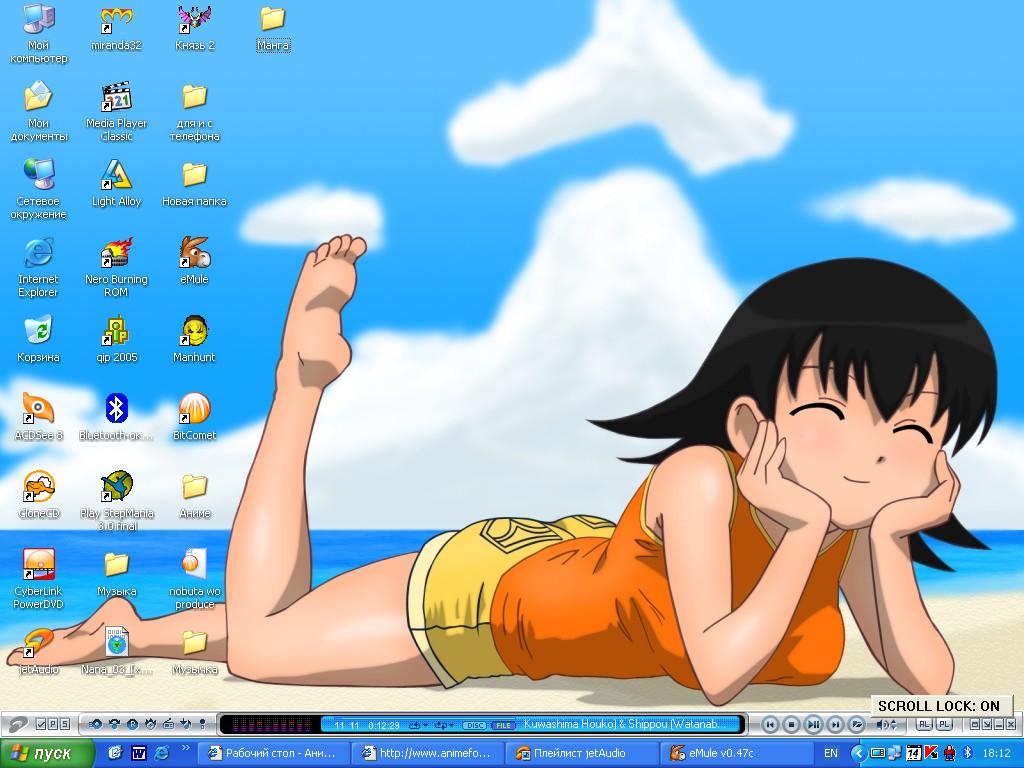This screenshot has width=1024, height=768.
Task: Click the jetAudio logo on the toolbar
Action: click(x=17, y=725)
